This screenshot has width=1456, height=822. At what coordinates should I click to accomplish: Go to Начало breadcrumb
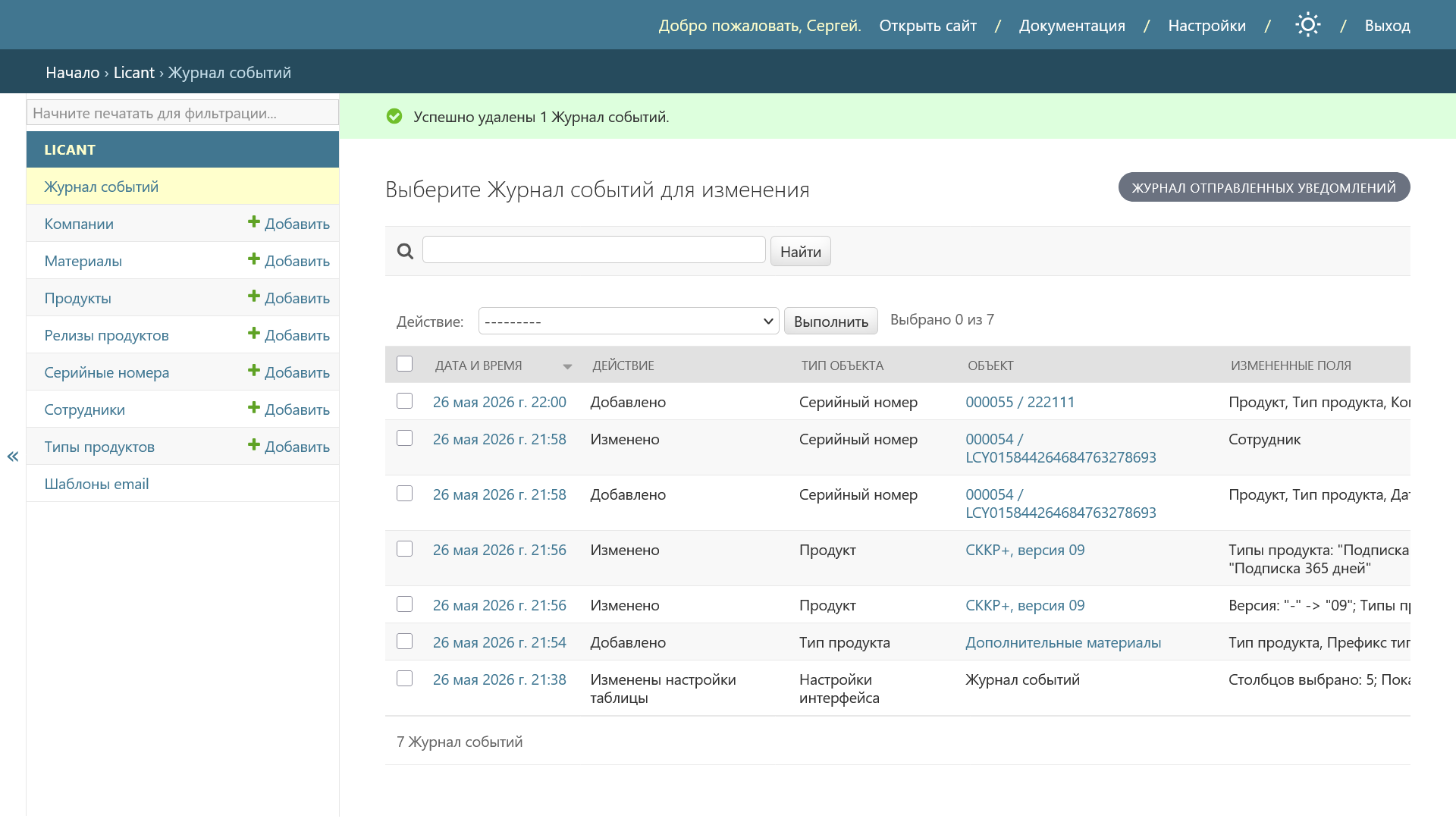coord(73,73)
